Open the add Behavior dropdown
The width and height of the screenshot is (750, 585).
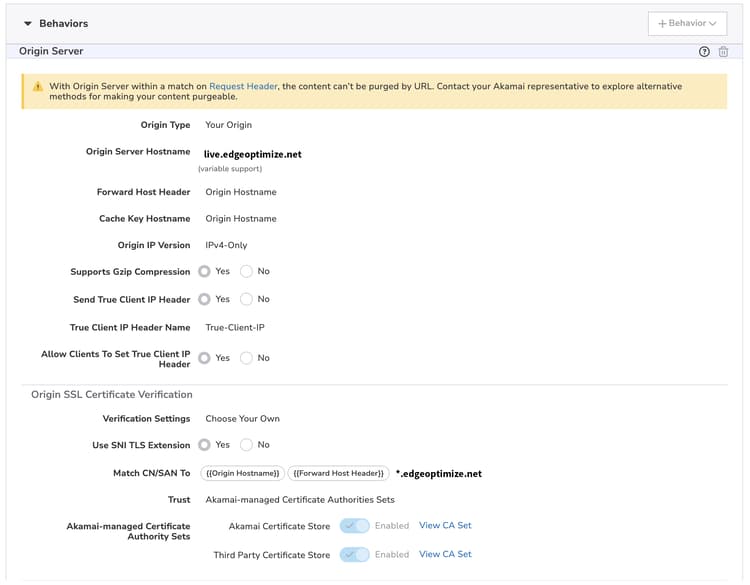687,23
